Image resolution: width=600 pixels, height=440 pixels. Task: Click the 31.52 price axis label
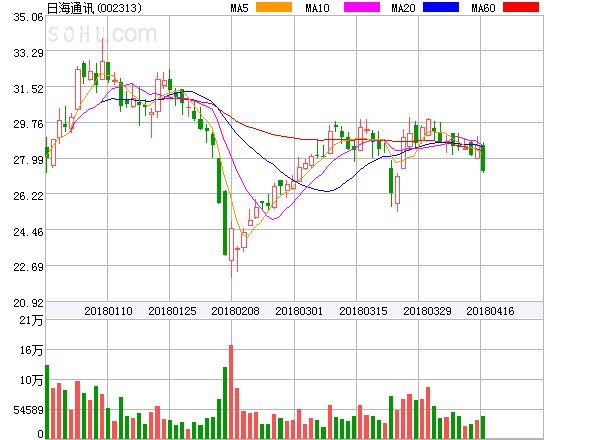tap(29, 89)
